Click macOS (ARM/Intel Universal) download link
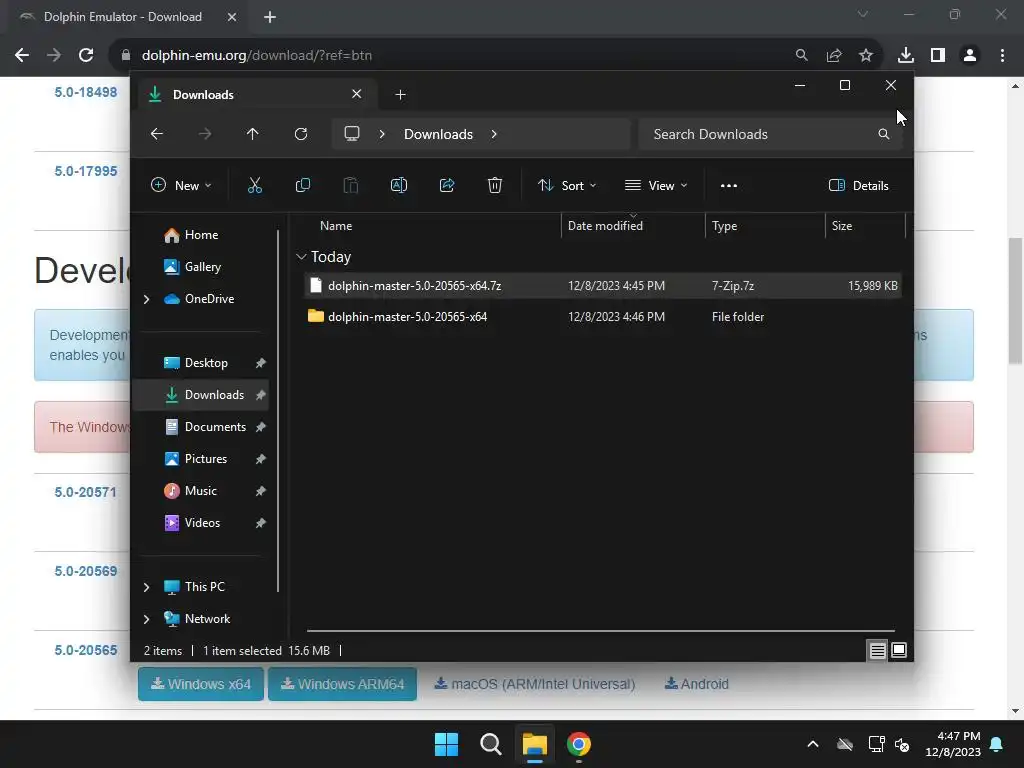1024x768 pixels. [535, 684]
